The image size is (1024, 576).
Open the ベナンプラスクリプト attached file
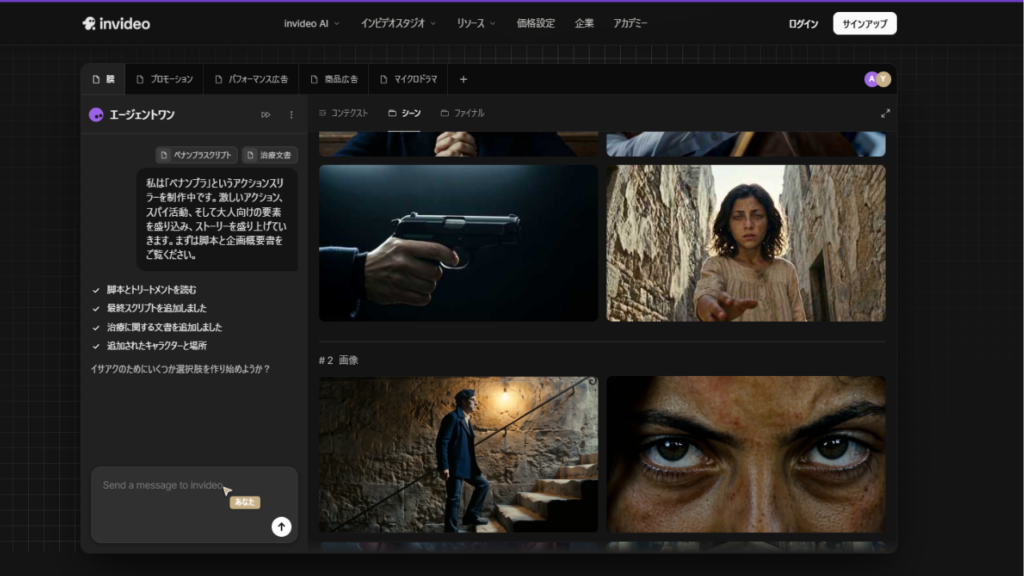pyautogui.click(x=196, y=155)
